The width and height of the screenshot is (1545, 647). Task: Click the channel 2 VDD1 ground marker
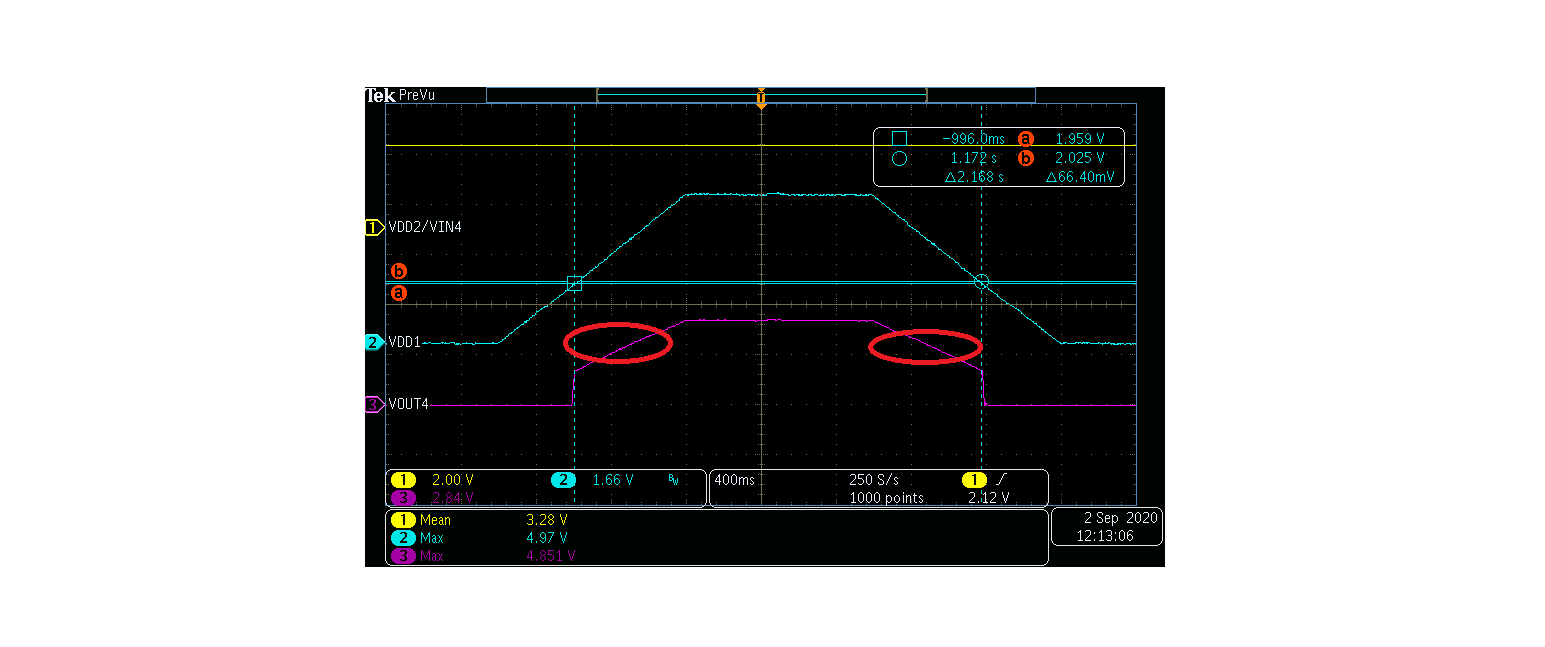click(374, 342)
